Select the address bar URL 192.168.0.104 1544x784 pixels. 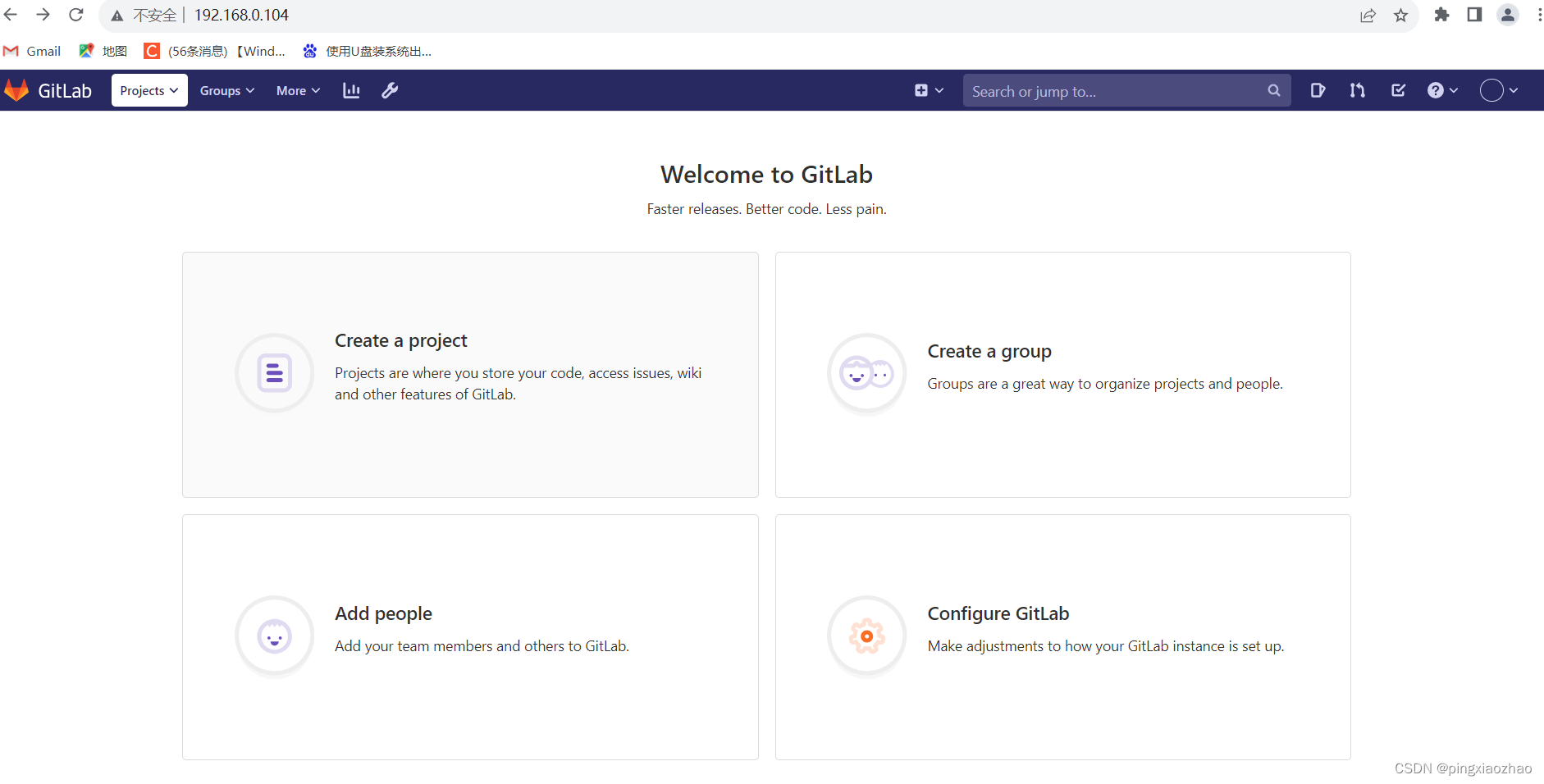click(241, 15)
